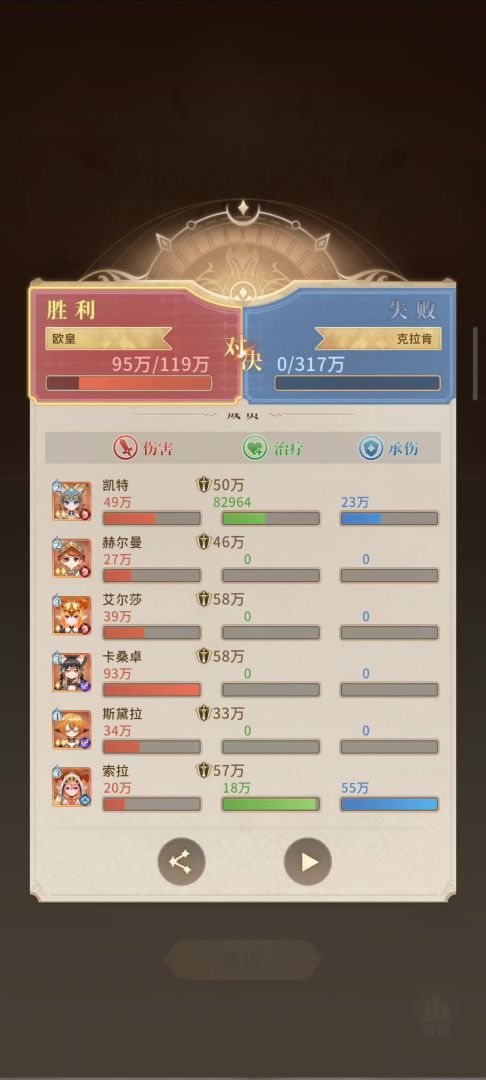The width and height of the screenshot is (486, 1080).
Task: Tap the share icon button
Action: coord(181,862)
